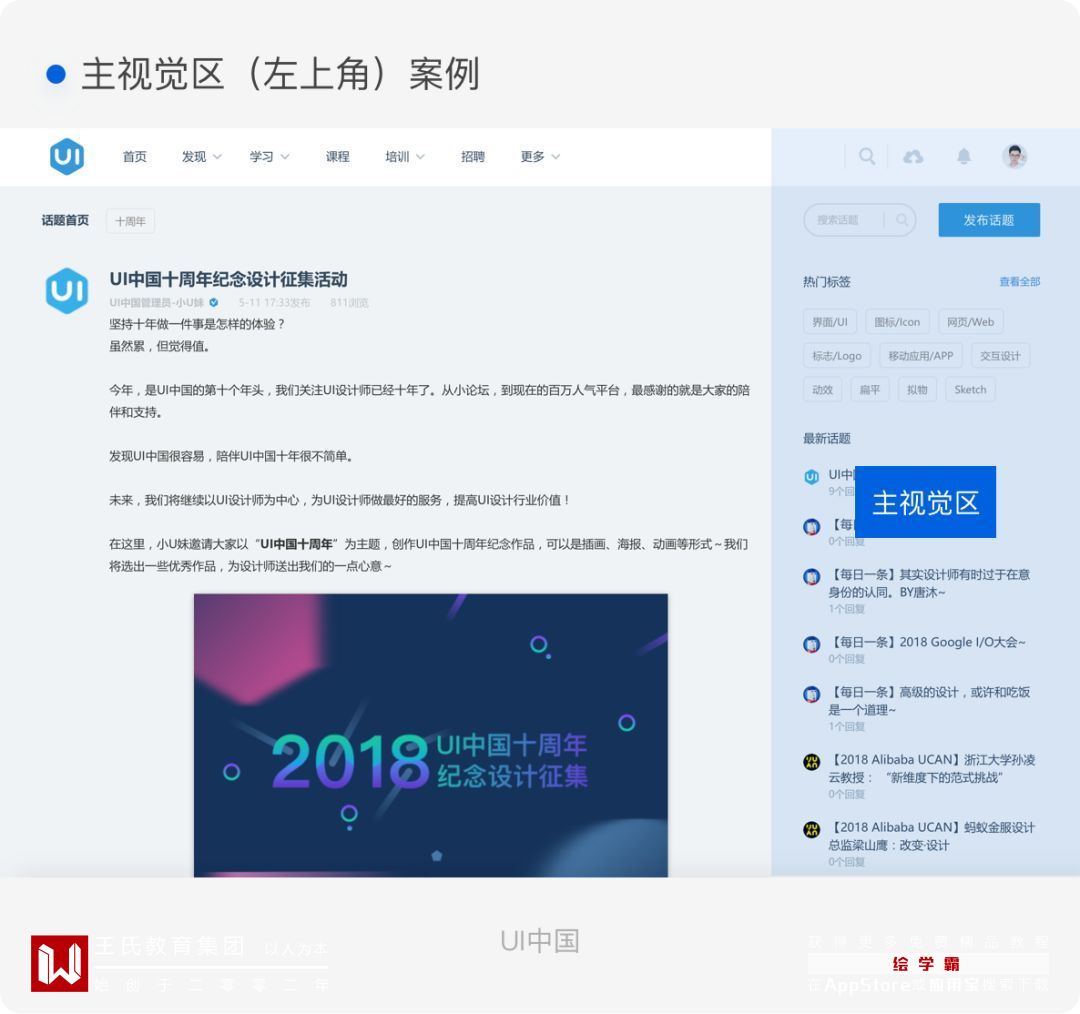This screenshot has height=1014, width=1080.
Task: Select the 拟物 tag
Action: coord(917,389)
